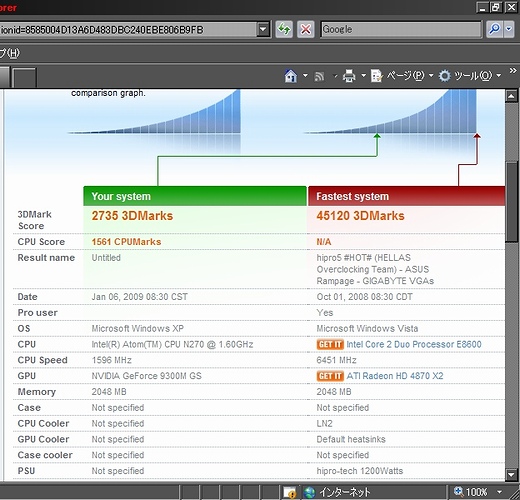Viewport: 520px width, 500px height.
Task: Expand the feeds dropdown arrow
Action: 335,77
